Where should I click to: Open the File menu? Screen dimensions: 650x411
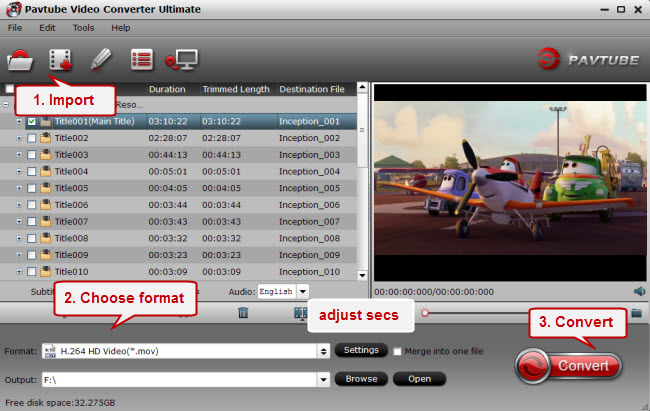pyautogui.click(x=15, y=28)
